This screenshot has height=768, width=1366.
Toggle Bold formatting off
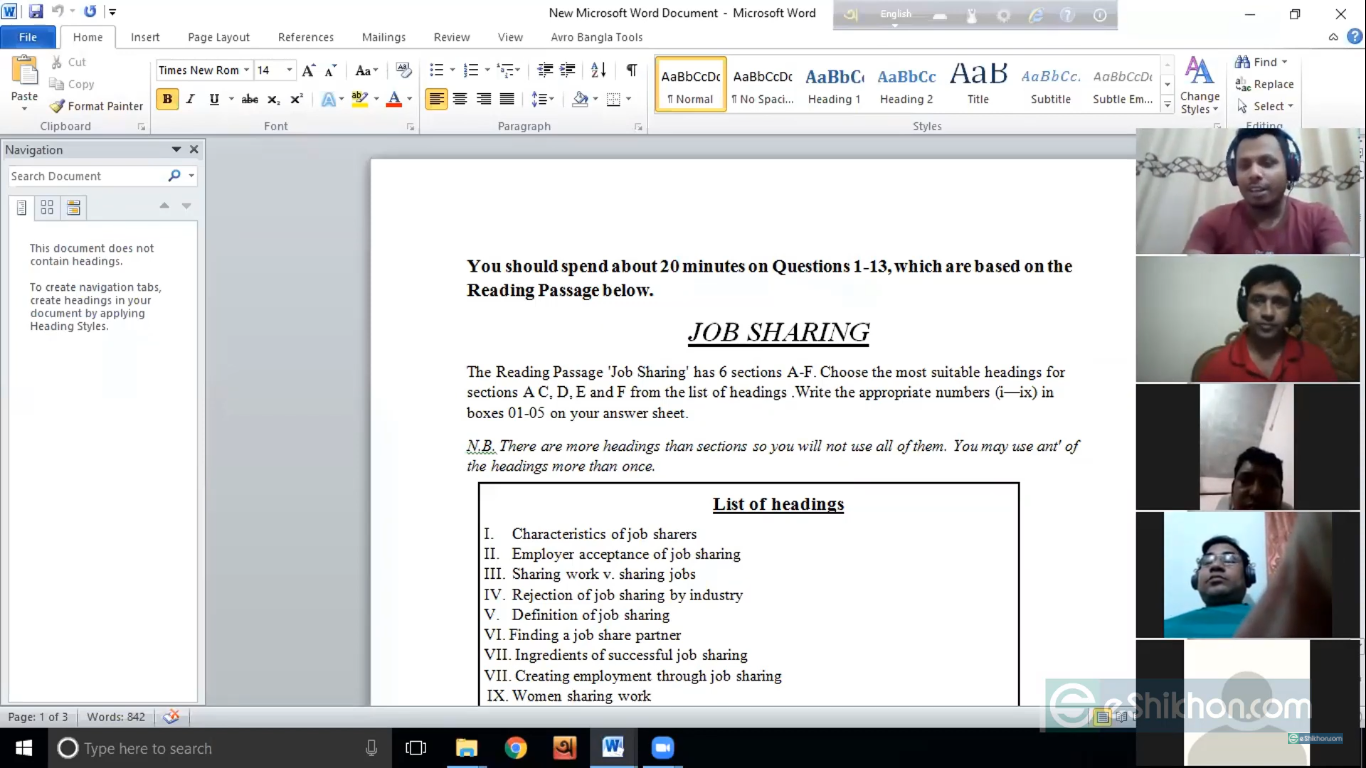(x=167, y=99)
